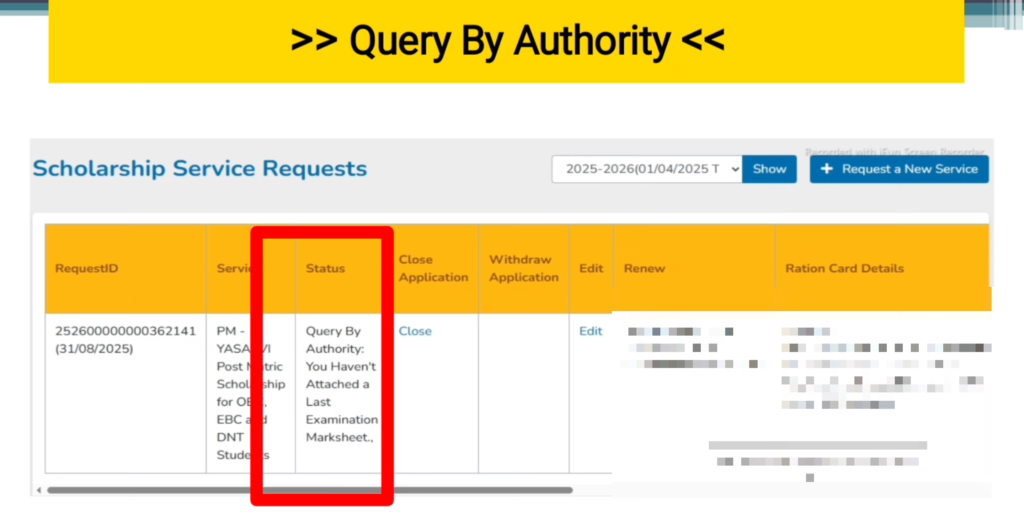Select the Ration Card Details column header
This screenshot has height=522, width=1024.
[x=844, y=268]
